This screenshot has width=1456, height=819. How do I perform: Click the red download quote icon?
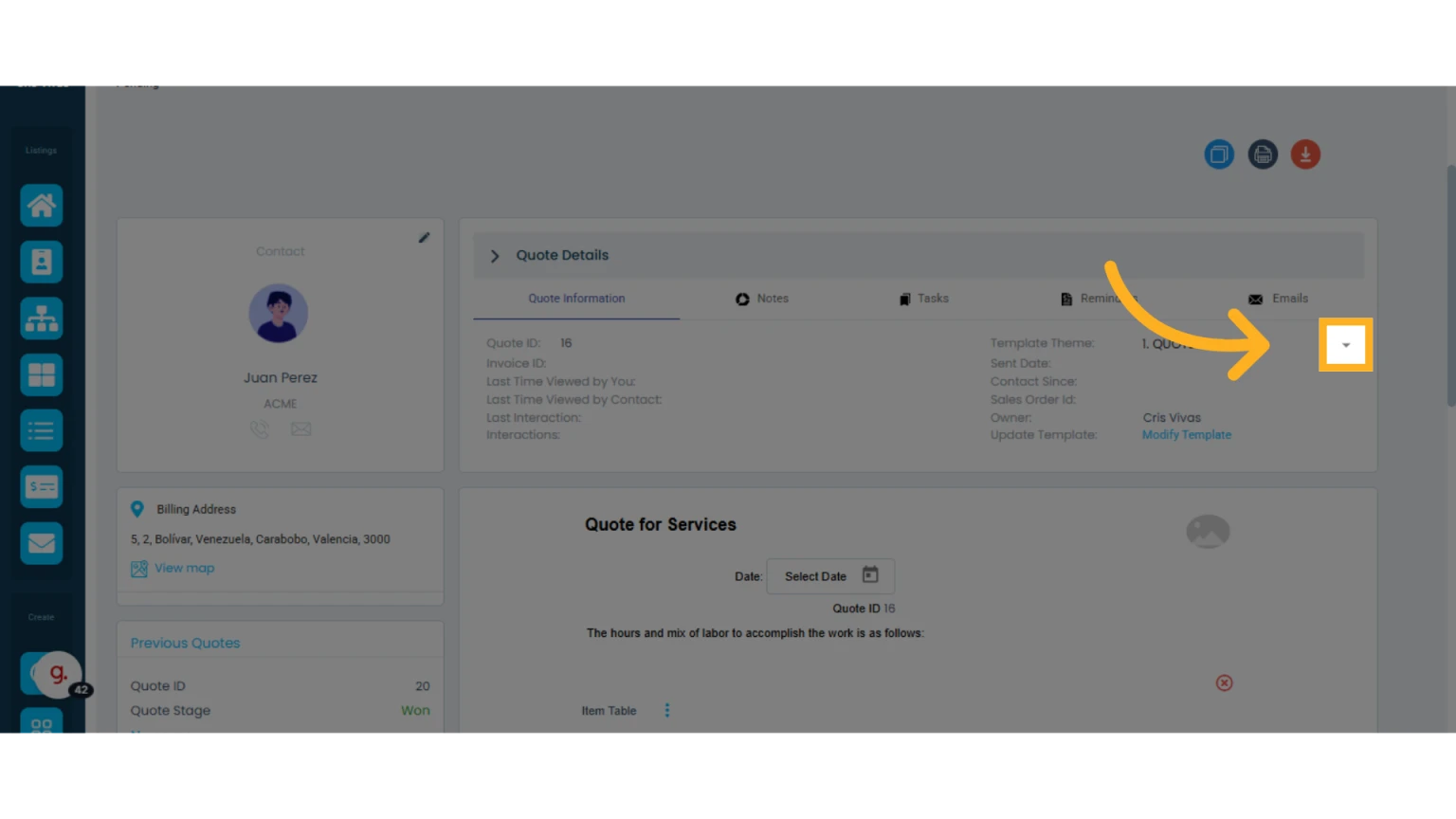tap(1305, 154)
